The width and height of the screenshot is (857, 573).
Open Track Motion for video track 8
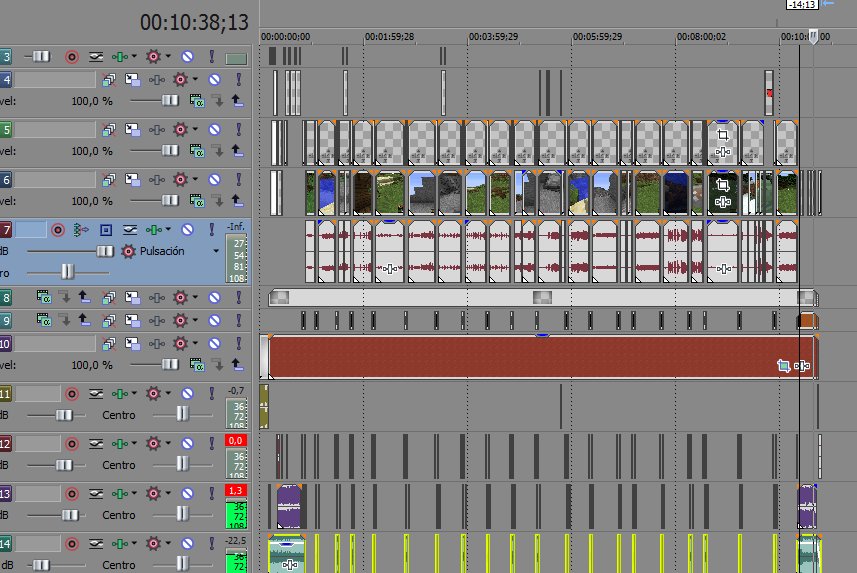tap(133, 297)
